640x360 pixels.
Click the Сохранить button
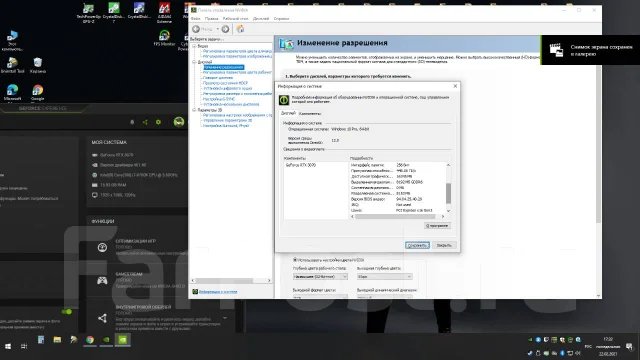417,245
